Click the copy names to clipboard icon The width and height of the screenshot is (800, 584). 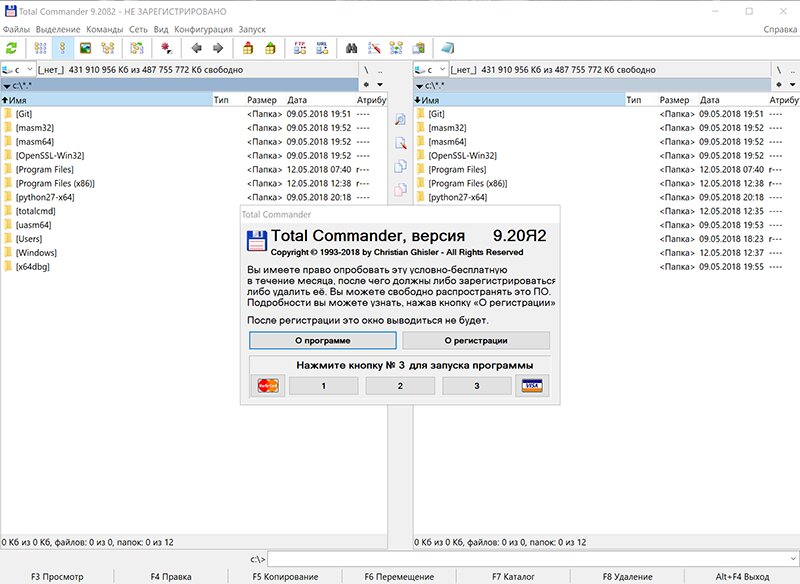coord(418,48)
